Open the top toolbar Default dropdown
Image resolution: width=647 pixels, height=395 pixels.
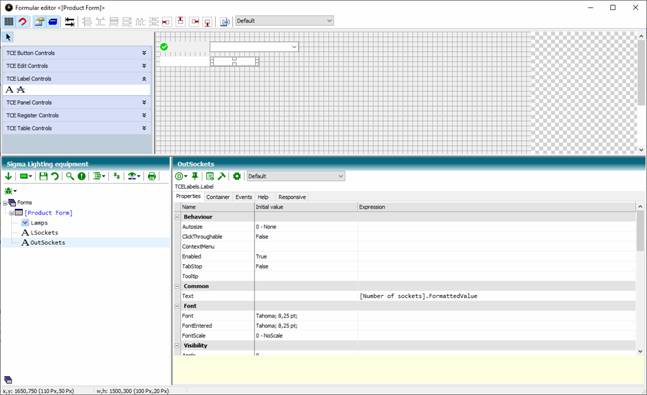(x=284, y=21)
